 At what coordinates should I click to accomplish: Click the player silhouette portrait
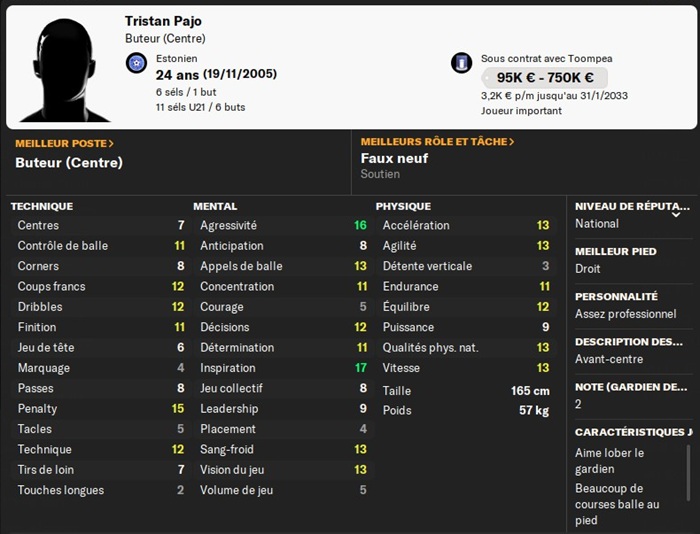(64, 68)
